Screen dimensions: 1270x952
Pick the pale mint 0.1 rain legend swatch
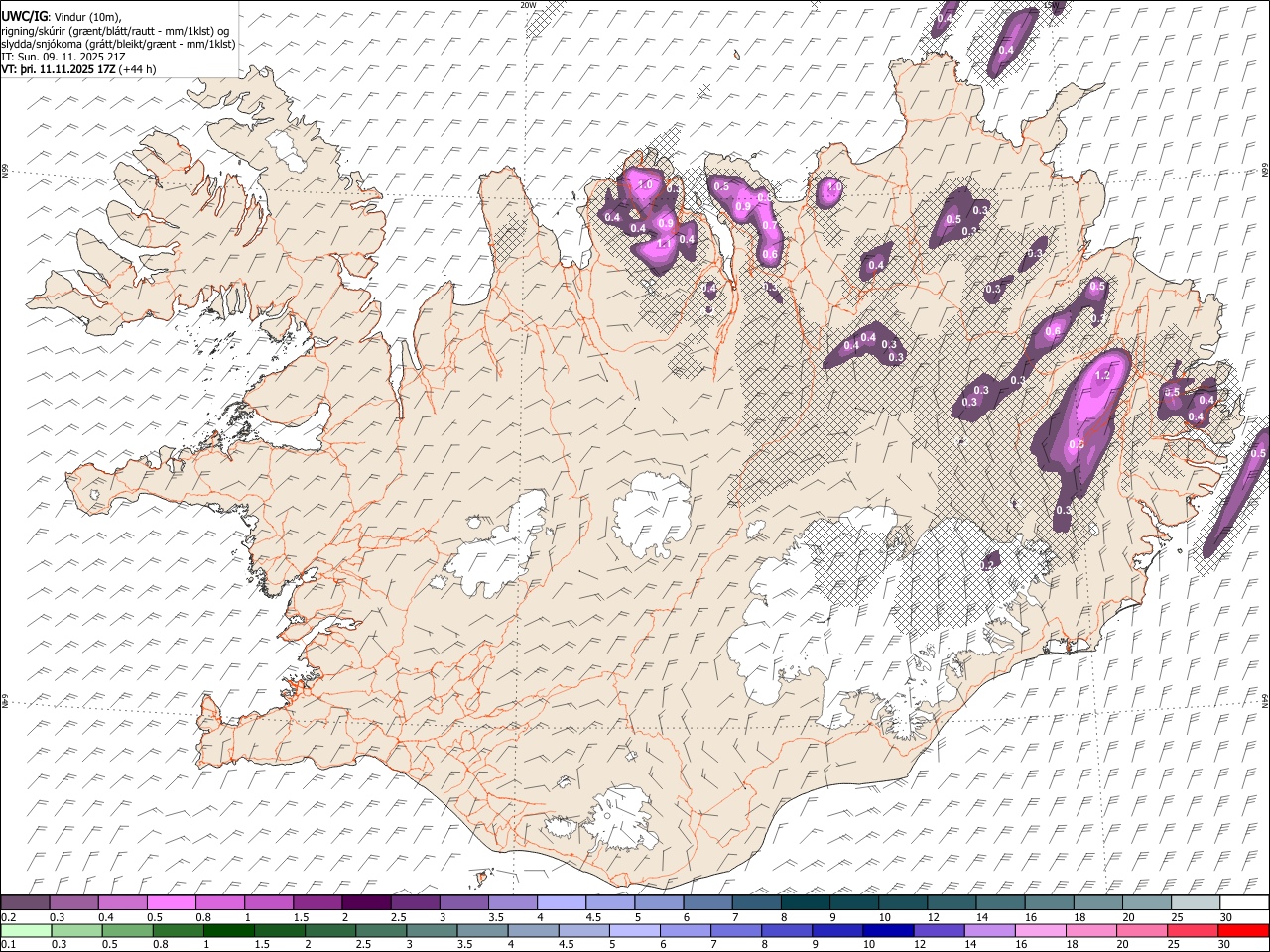26,930
